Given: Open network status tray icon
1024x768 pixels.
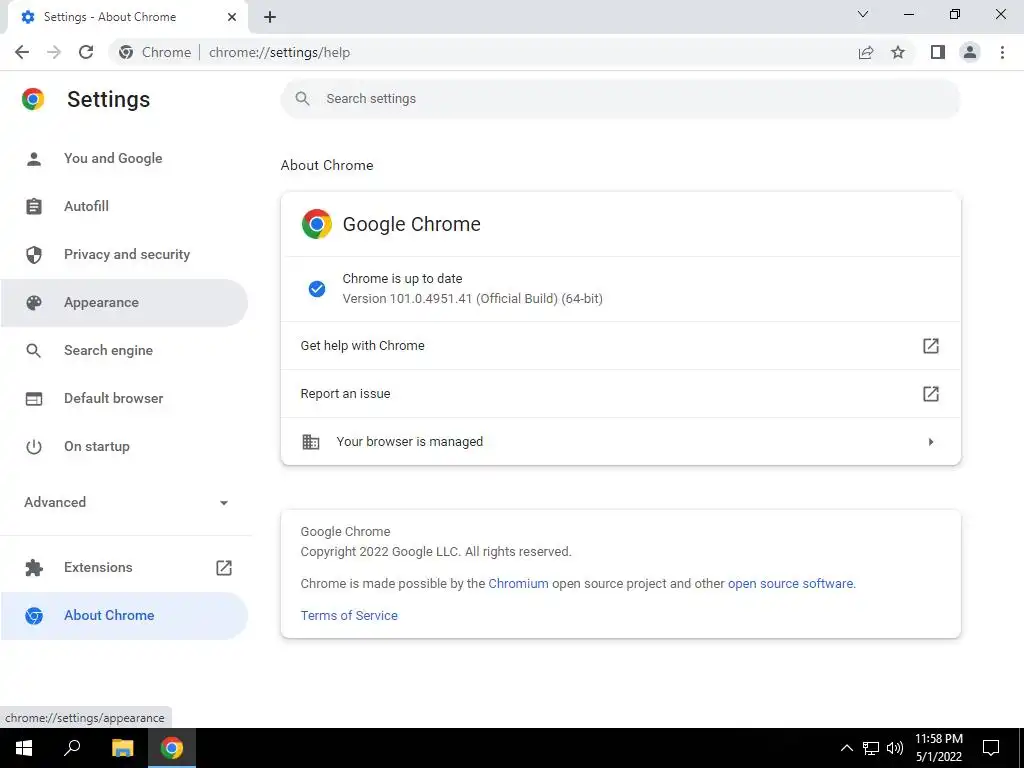Looking at the screenshot, I should click(x=871, y=748).
